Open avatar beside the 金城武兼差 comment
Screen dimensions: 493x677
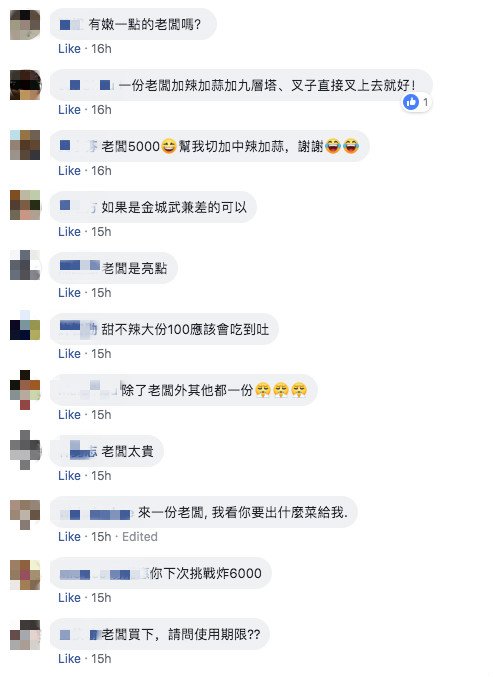[25, 205]
